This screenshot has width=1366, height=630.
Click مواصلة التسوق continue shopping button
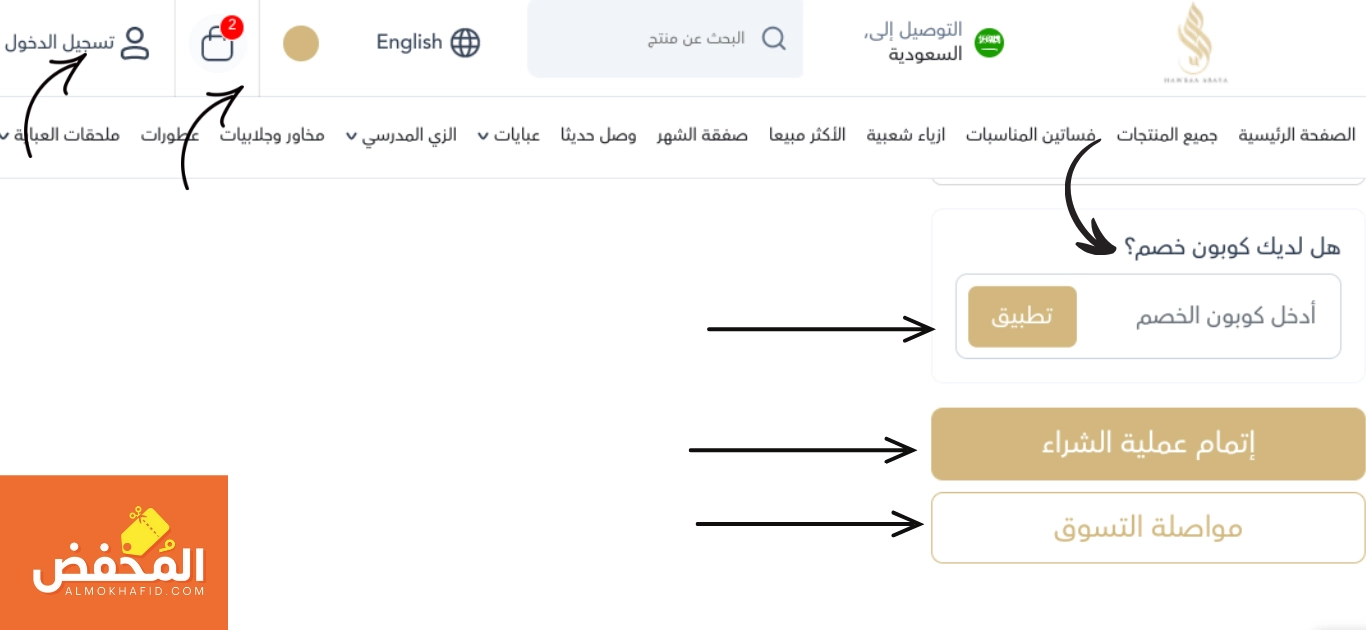(1148, 527)
